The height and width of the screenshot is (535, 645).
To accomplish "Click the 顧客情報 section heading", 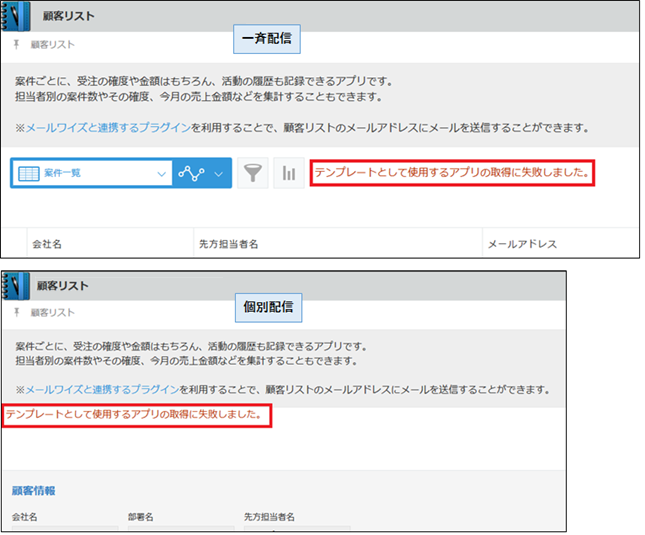I will tap(33, 491).
